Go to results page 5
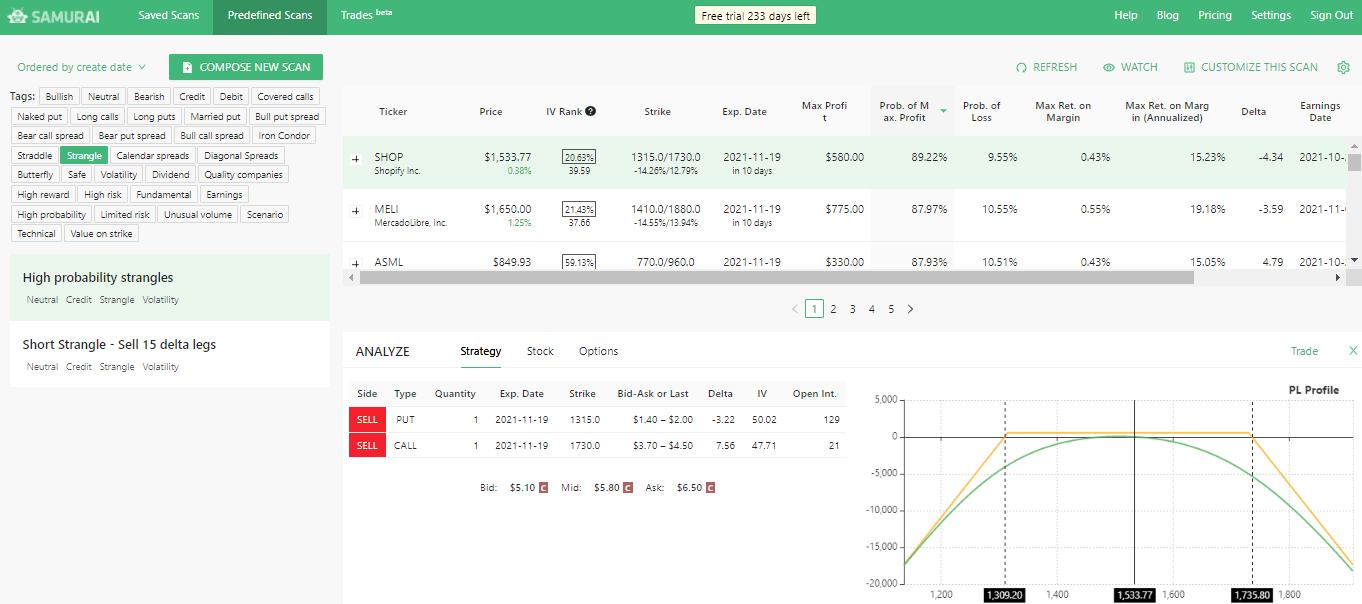The height and width of the screenshot is (604, 1362). pyautogui.click(x=891, y=309)
